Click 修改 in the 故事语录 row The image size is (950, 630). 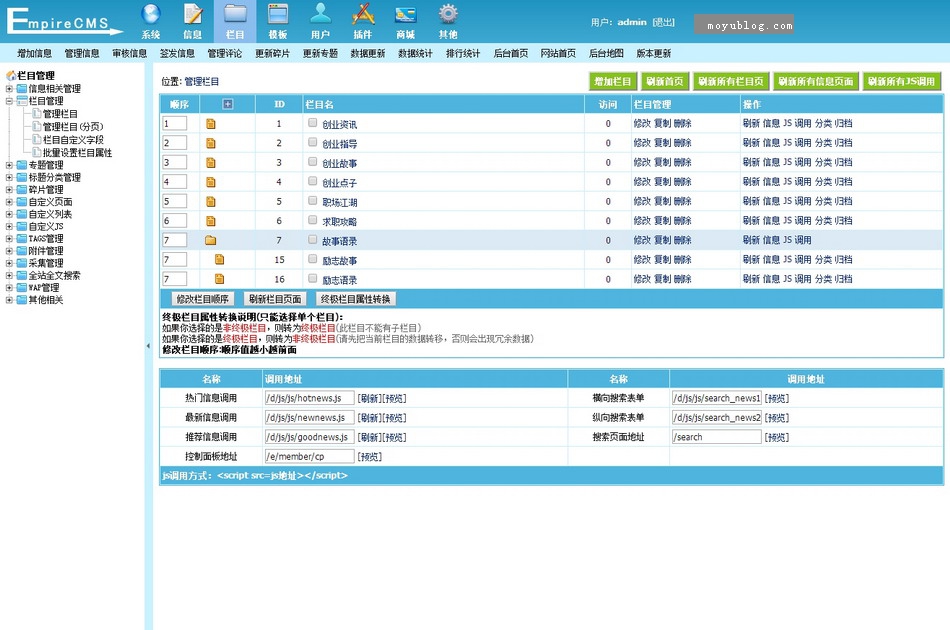pyautogui.click(x=642, y=240)
